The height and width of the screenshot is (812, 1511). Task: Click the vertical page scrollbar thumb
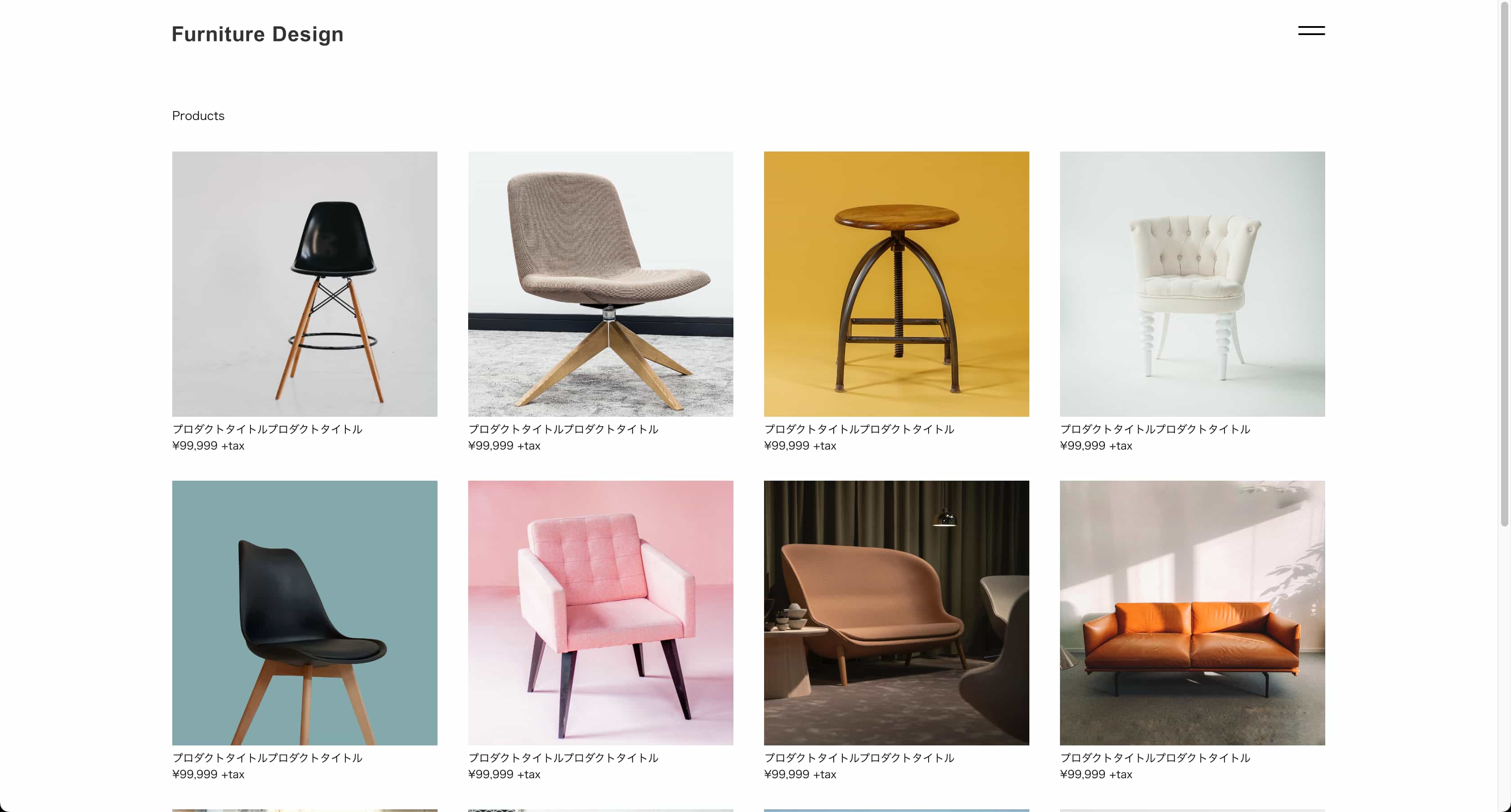pyautogui.click(x=1505, y=264)
